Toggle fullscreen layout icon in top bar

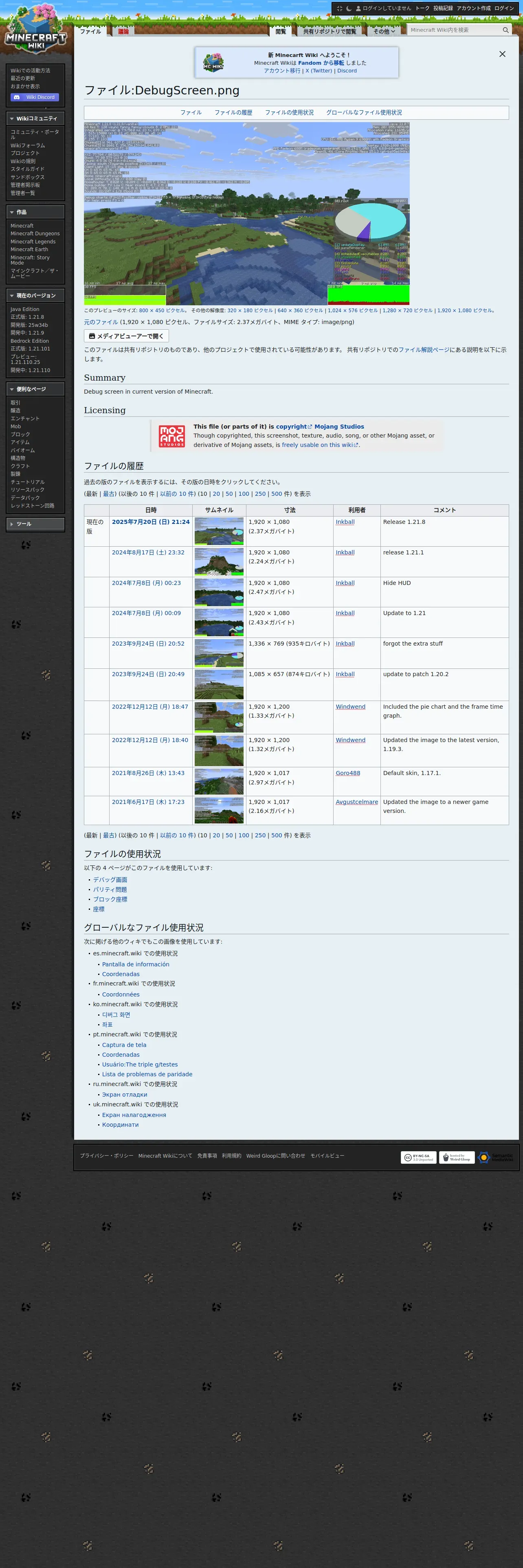coord(340,9)
